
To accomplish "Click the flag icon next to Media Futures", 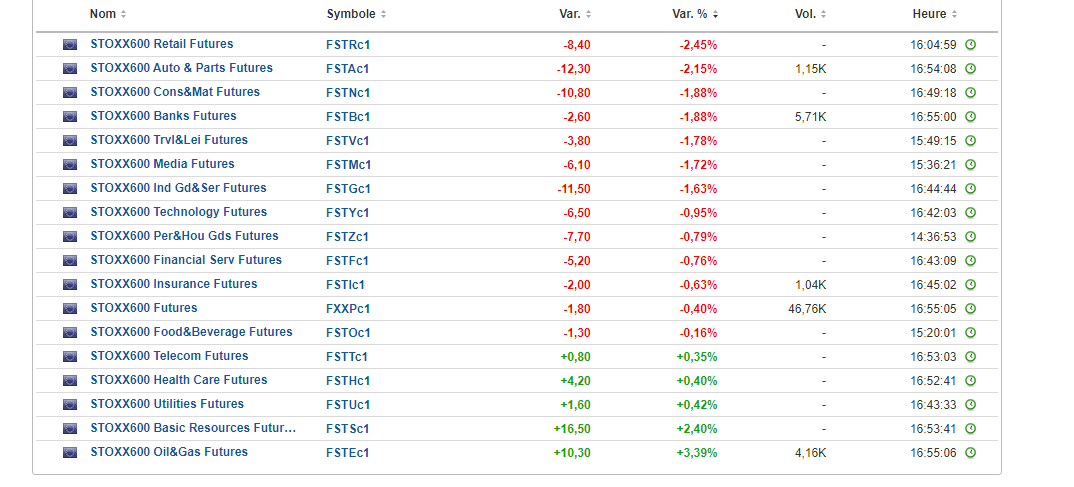I will [x=70, y=165].
